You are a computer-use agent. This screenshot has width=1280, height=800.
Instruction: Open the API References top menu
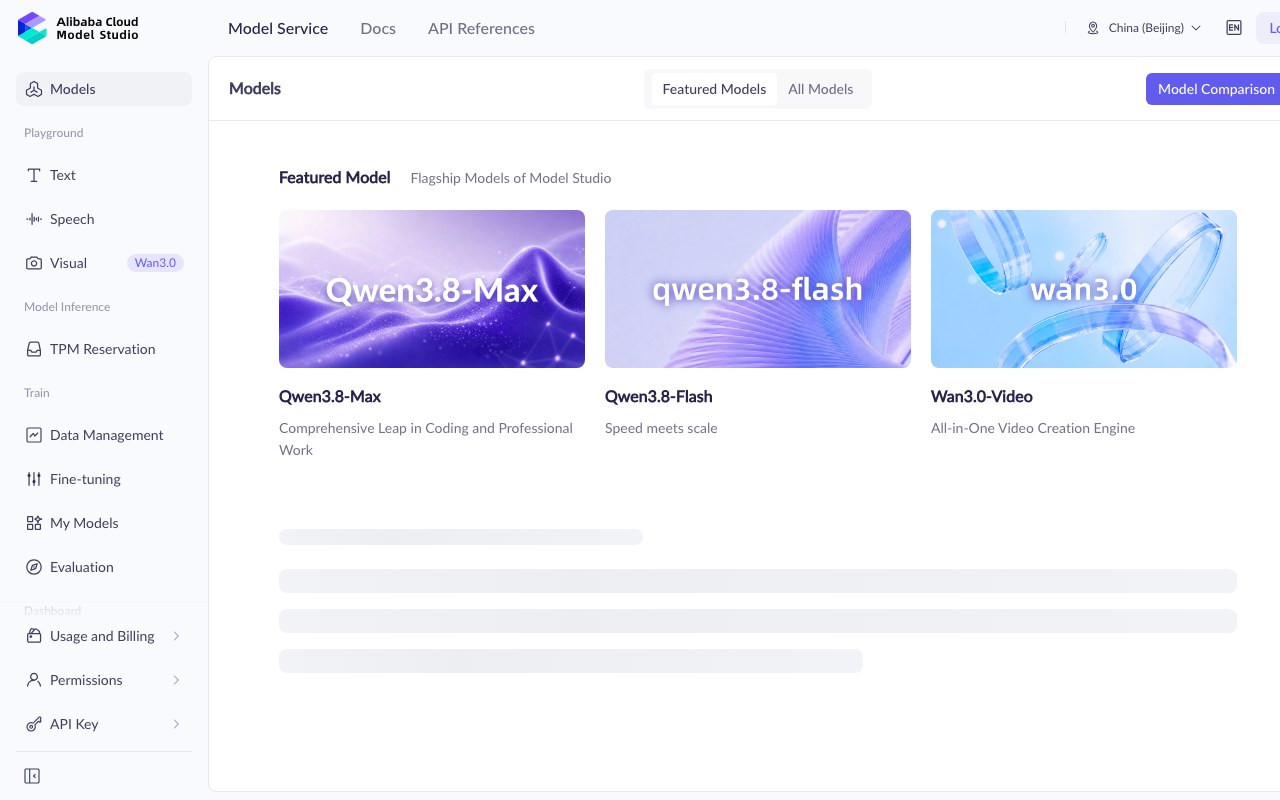tap(481, 28)
